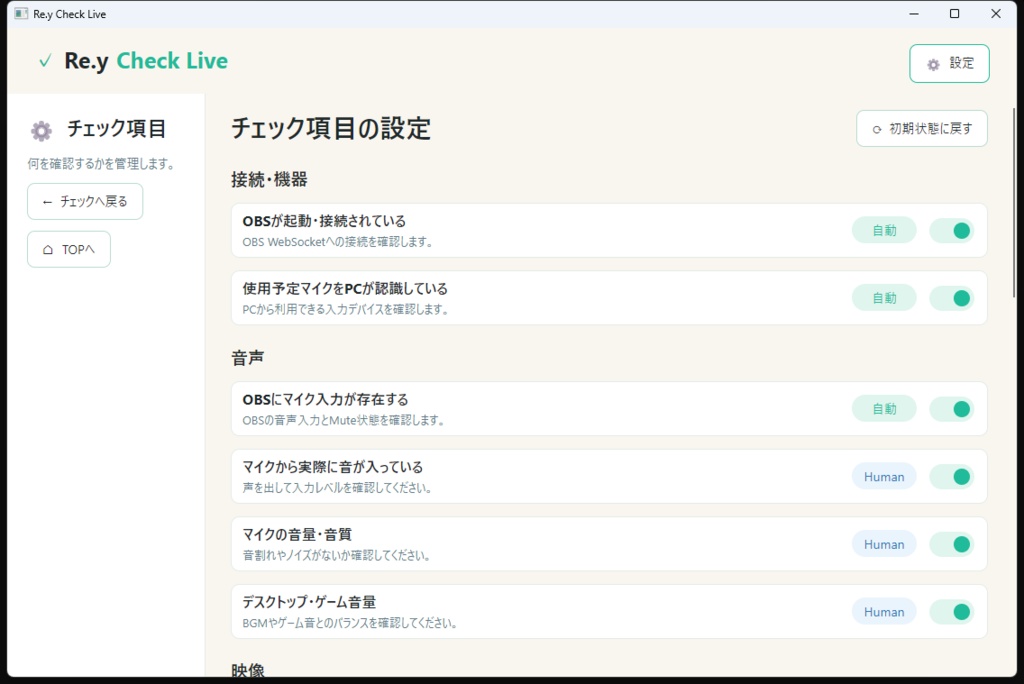This screenshot has width=1024, height=684.
Task: Toggle OBSにマイク入力が存在する switch
Action: coord(952,409)
